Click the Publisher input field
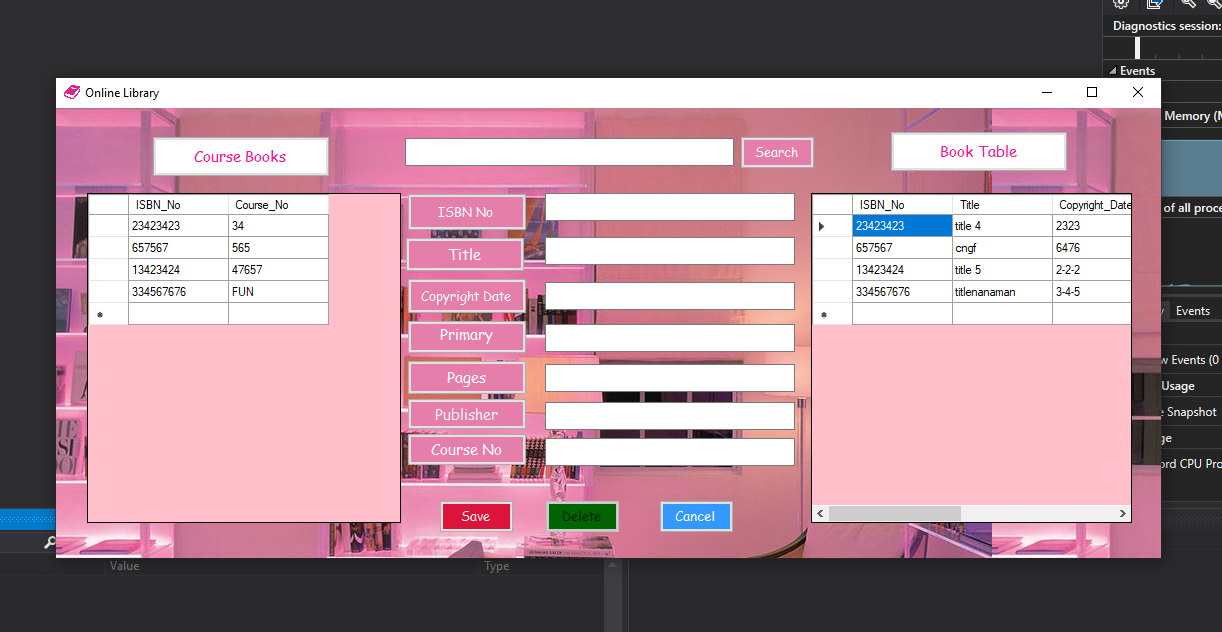 [670, 415]
